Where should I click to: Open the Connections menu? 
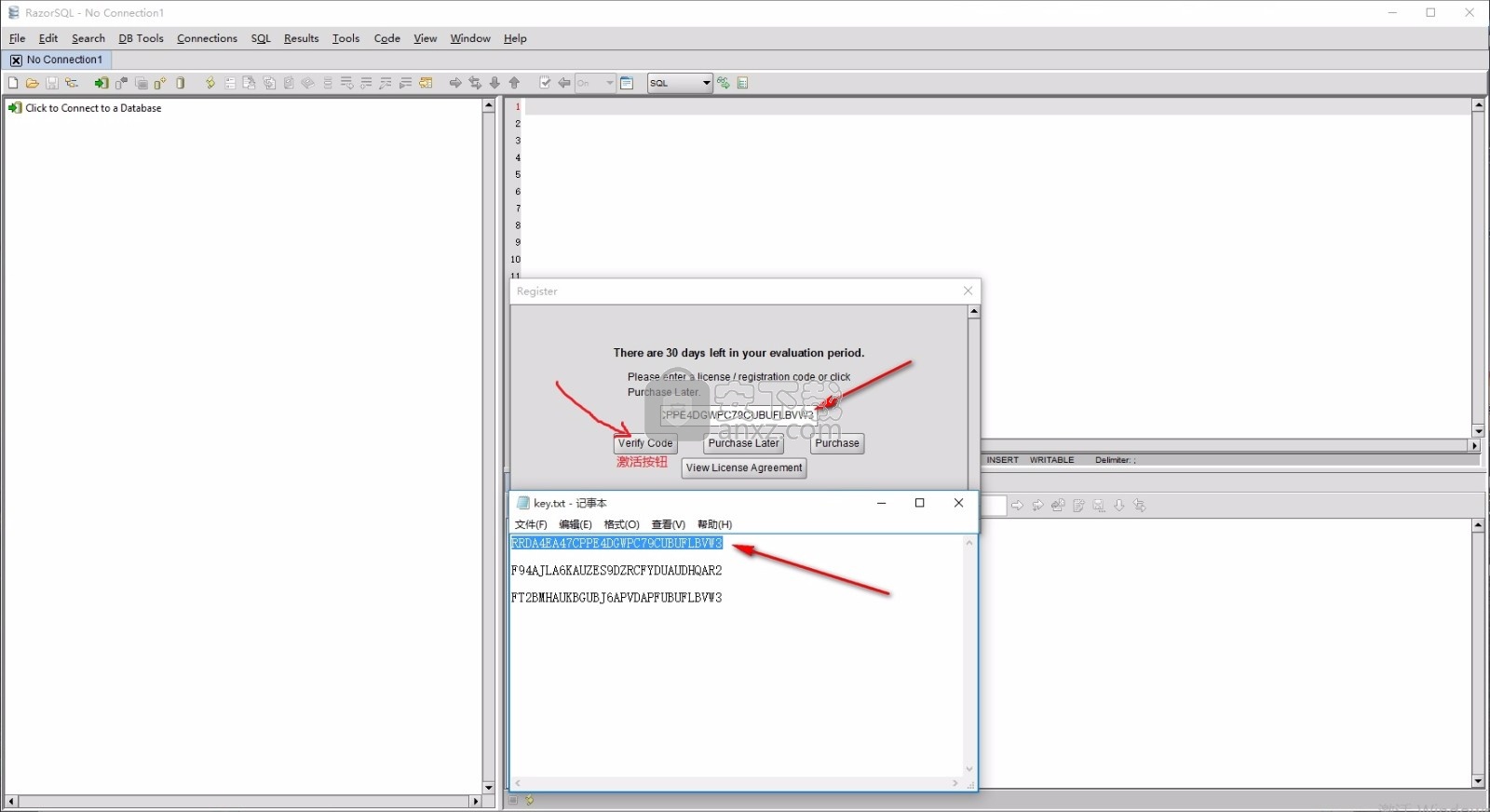(207, 38)
